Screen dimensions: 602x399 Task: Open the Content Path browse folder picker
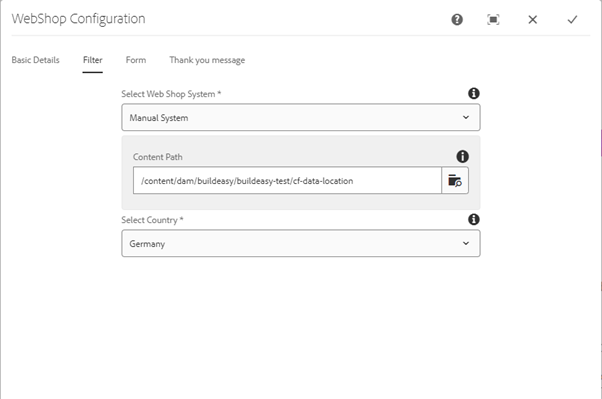tap(455, 180)
